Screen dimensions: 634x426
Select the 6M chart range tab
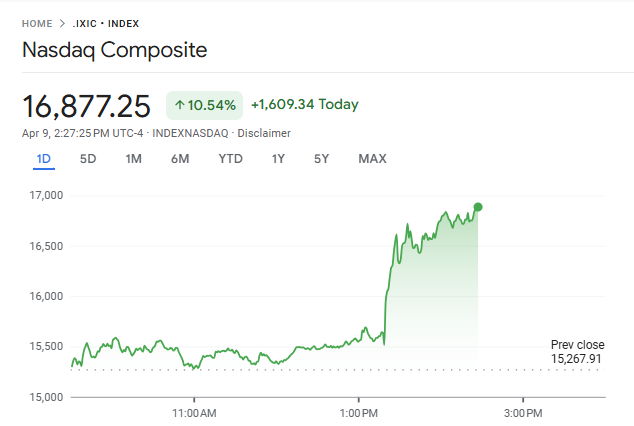(180, 159)
